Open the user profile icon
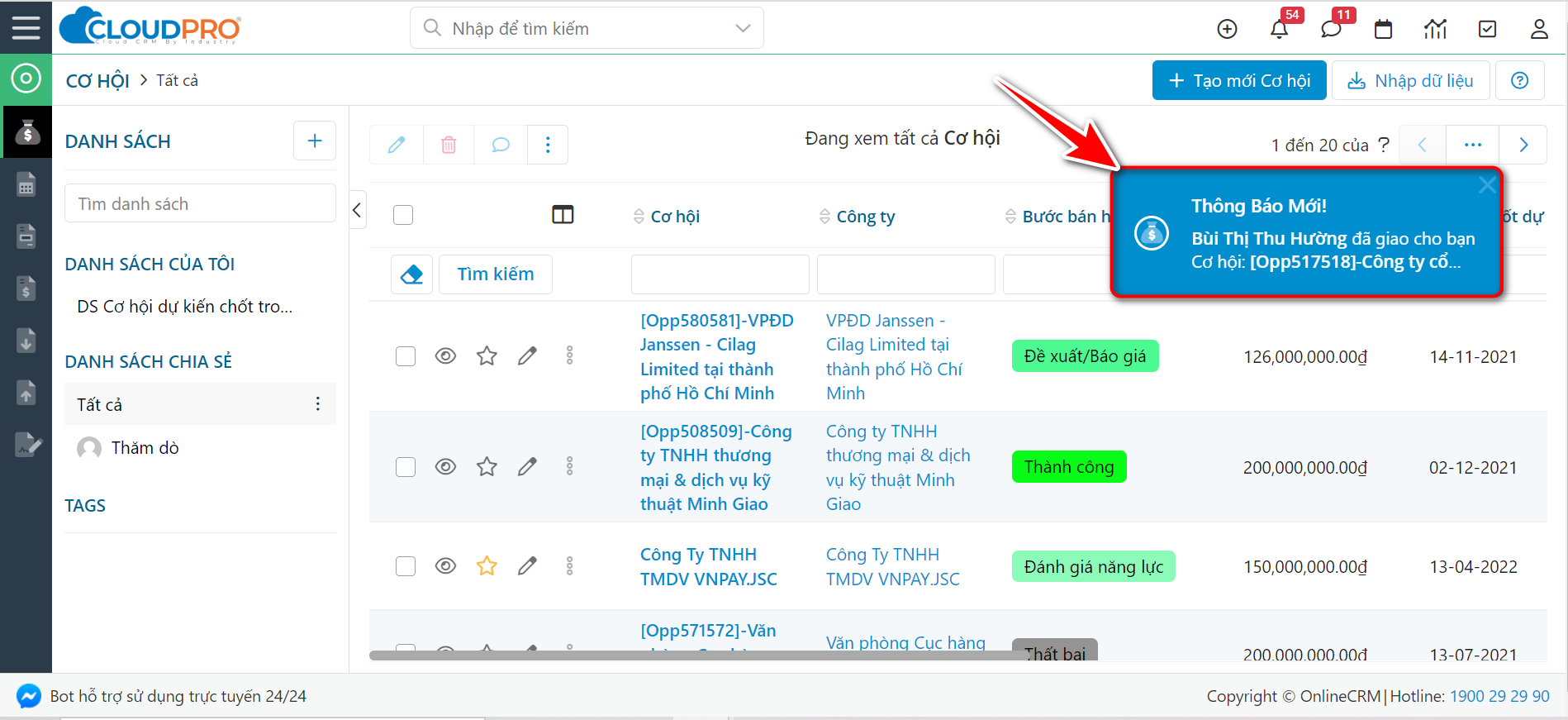This screenshot has width=1568, height=720. (1539, 29)
